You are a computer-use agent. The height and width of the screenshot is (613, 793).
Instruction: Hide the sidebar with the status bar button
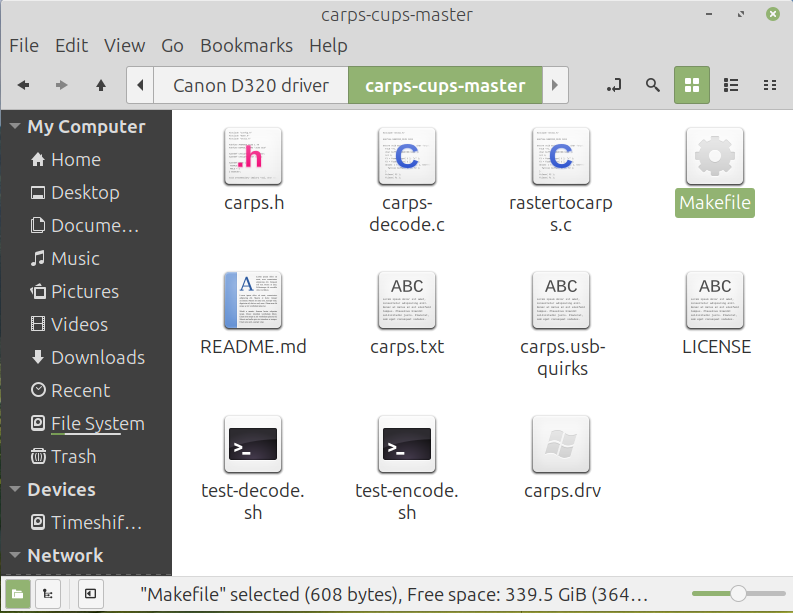click(x=91, y=594)
